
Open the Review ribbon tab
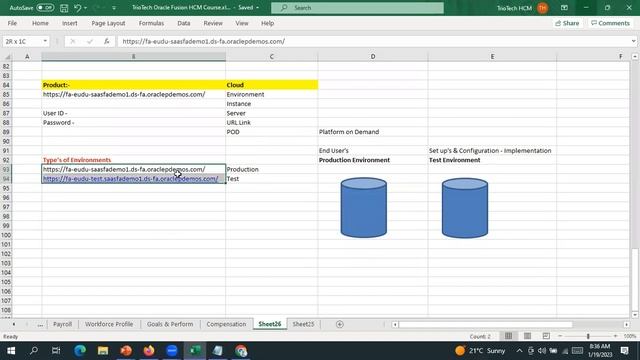point(213,23)
